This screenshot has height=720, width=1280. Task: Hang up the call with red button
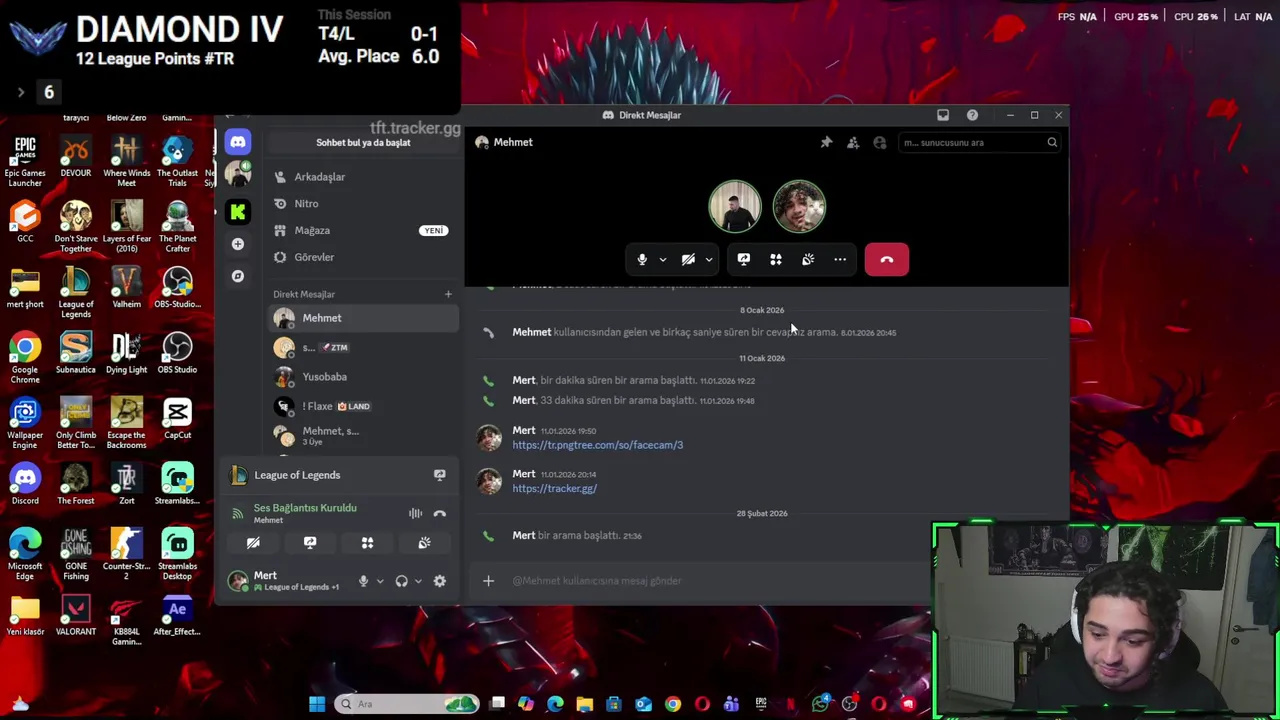point(887,260)
